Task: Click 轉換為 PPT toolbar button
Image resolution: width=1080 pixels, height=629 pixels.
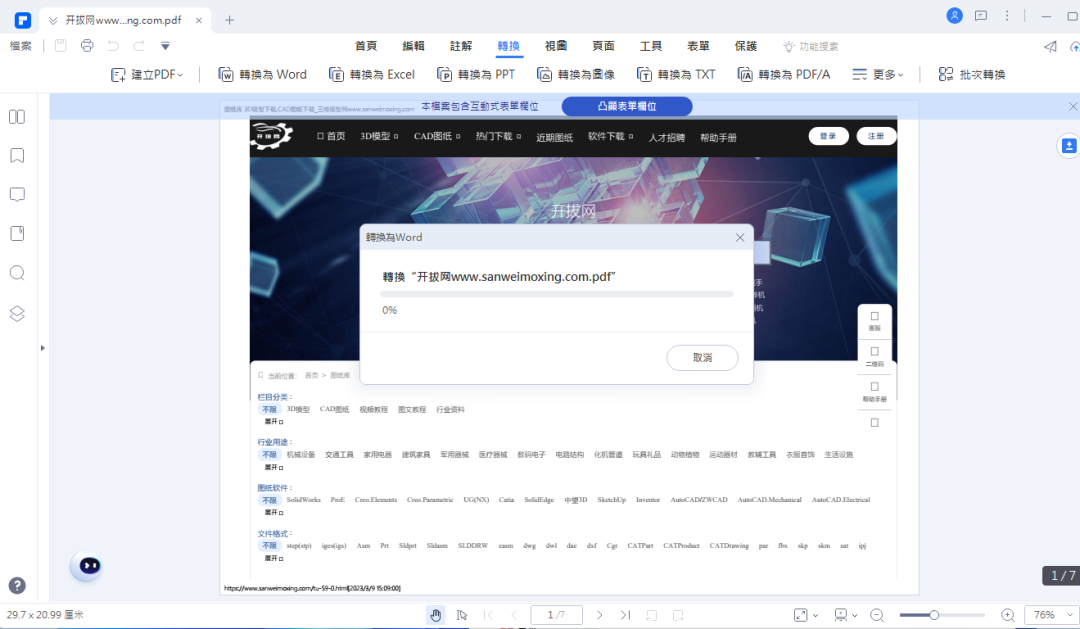Action: (476, 74)
